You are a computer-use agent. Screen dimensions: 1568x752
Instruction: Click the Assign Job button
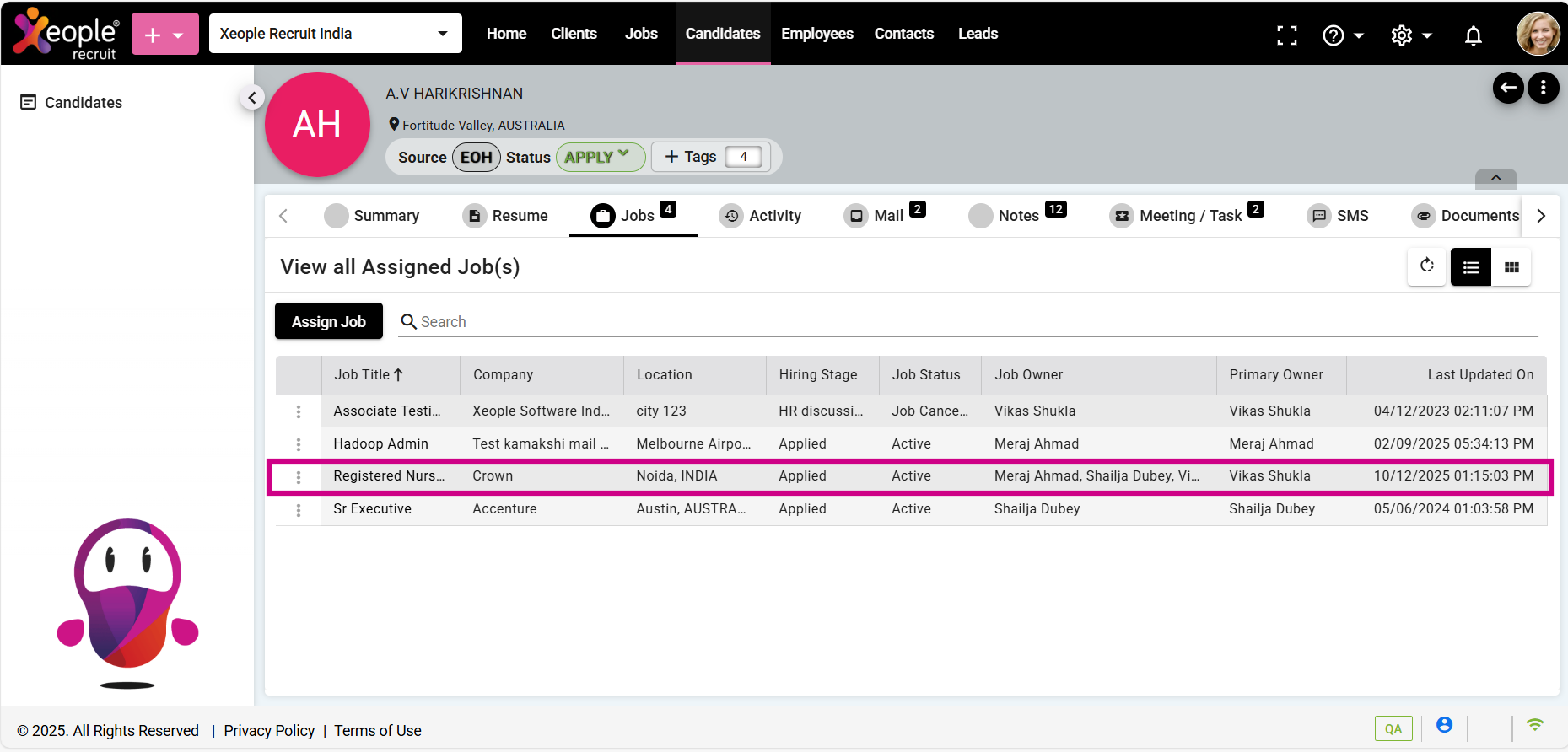pyautogui.click(x=328, y=321)
